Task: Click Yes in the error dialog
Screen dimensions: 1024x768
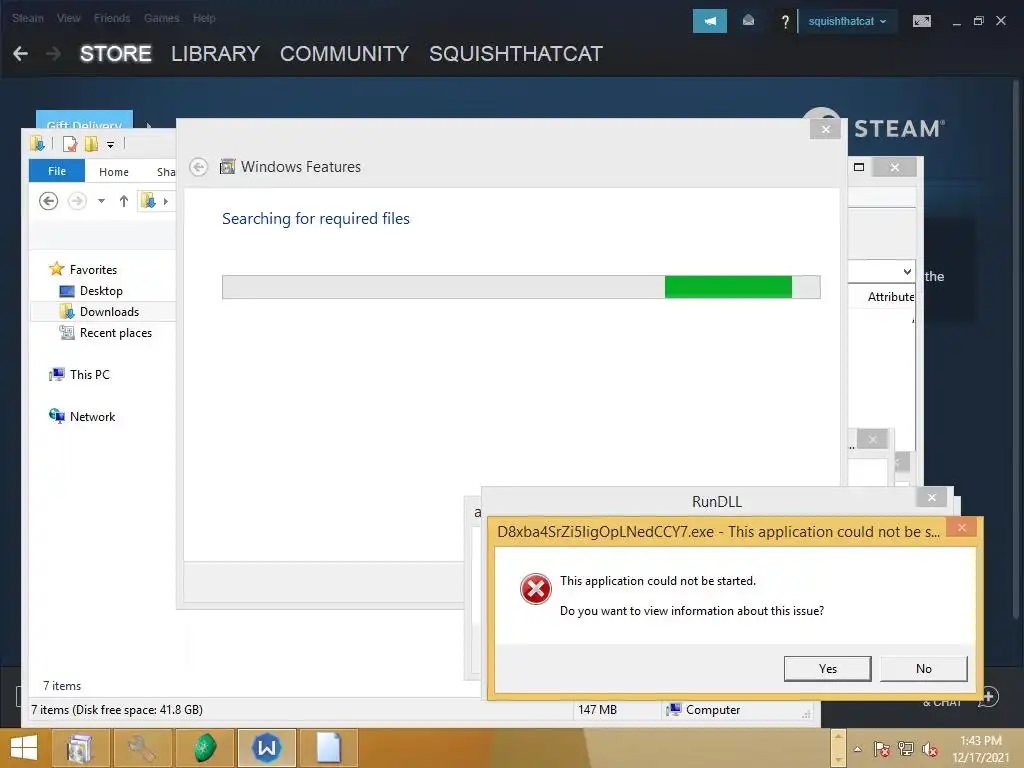Action: coord(827,669)
